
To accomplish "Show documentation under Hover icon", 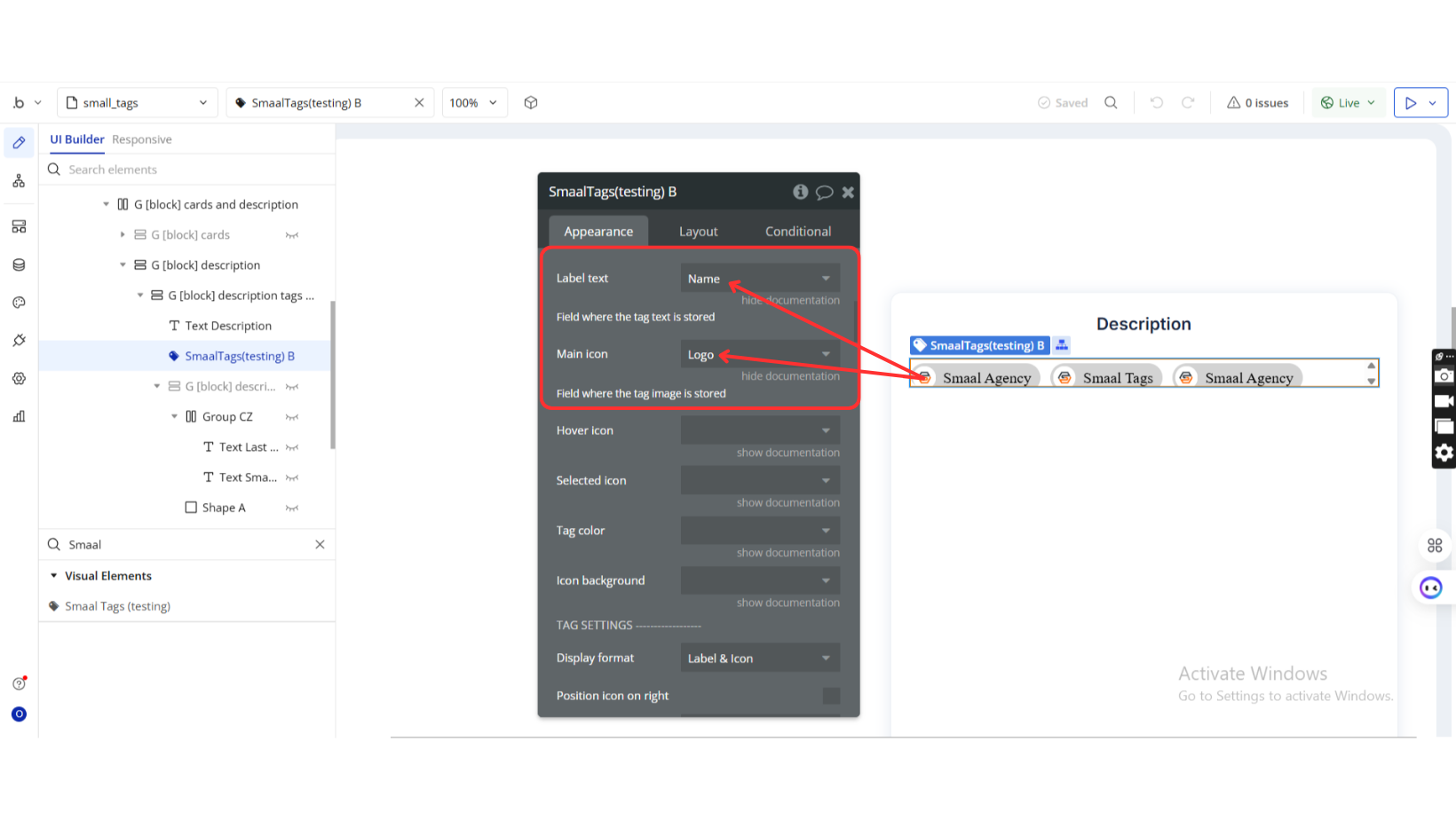I will [x=787, y=453].
